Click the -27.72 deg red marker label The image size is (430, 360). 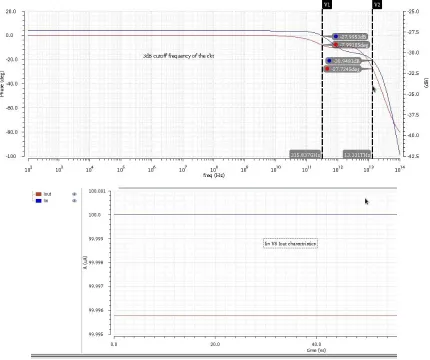343,69
